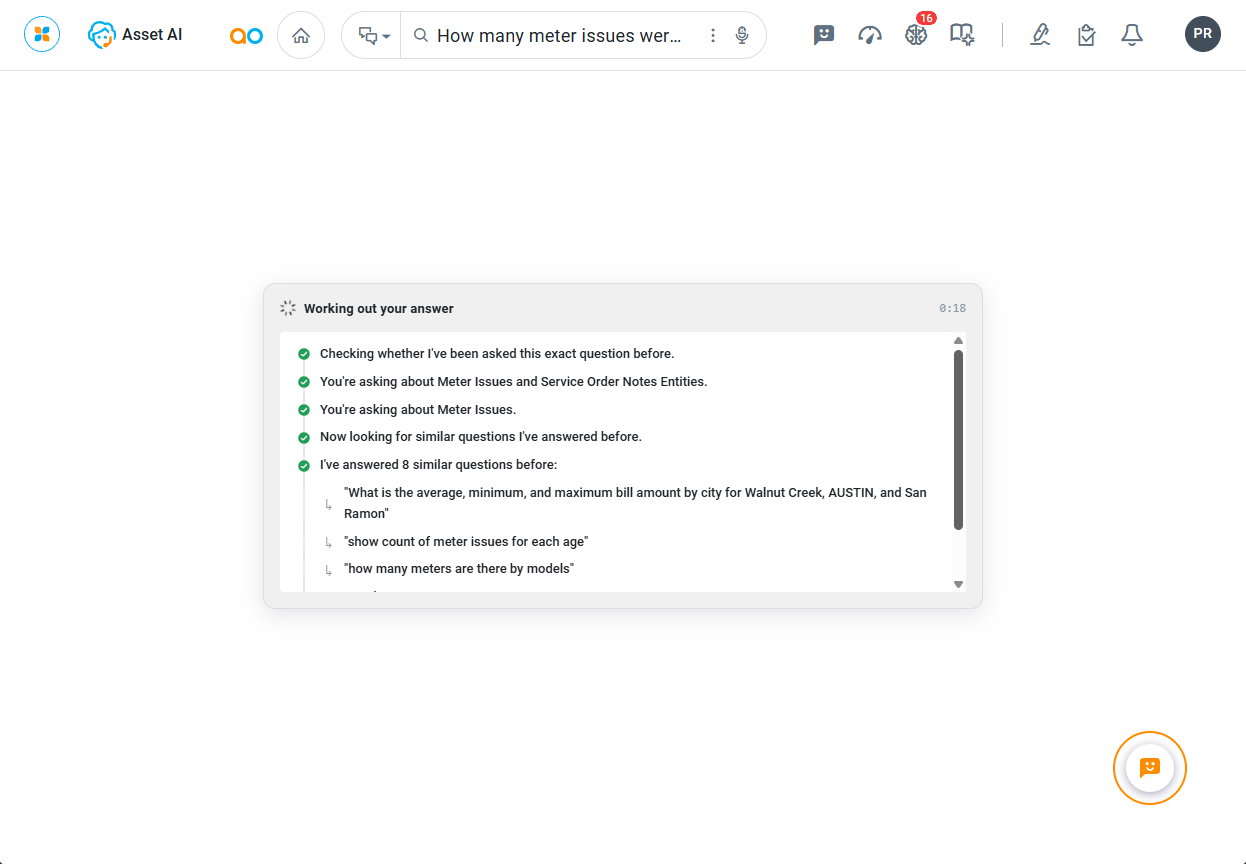1246x864 pixels.
Task: Click the orange and blue AO logo
Action: click(x=246, y=36)
